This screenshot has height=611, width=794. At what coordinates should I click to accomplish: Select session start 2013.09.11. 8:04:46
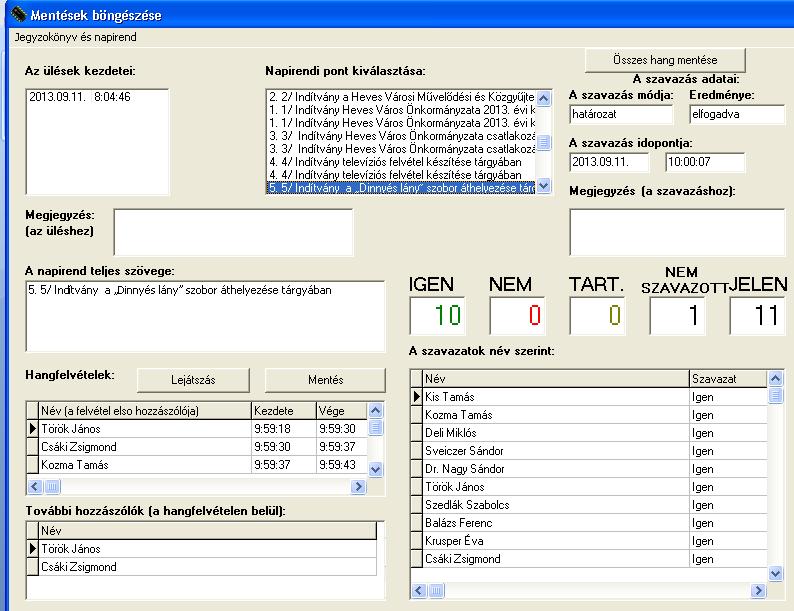(80, 97)
